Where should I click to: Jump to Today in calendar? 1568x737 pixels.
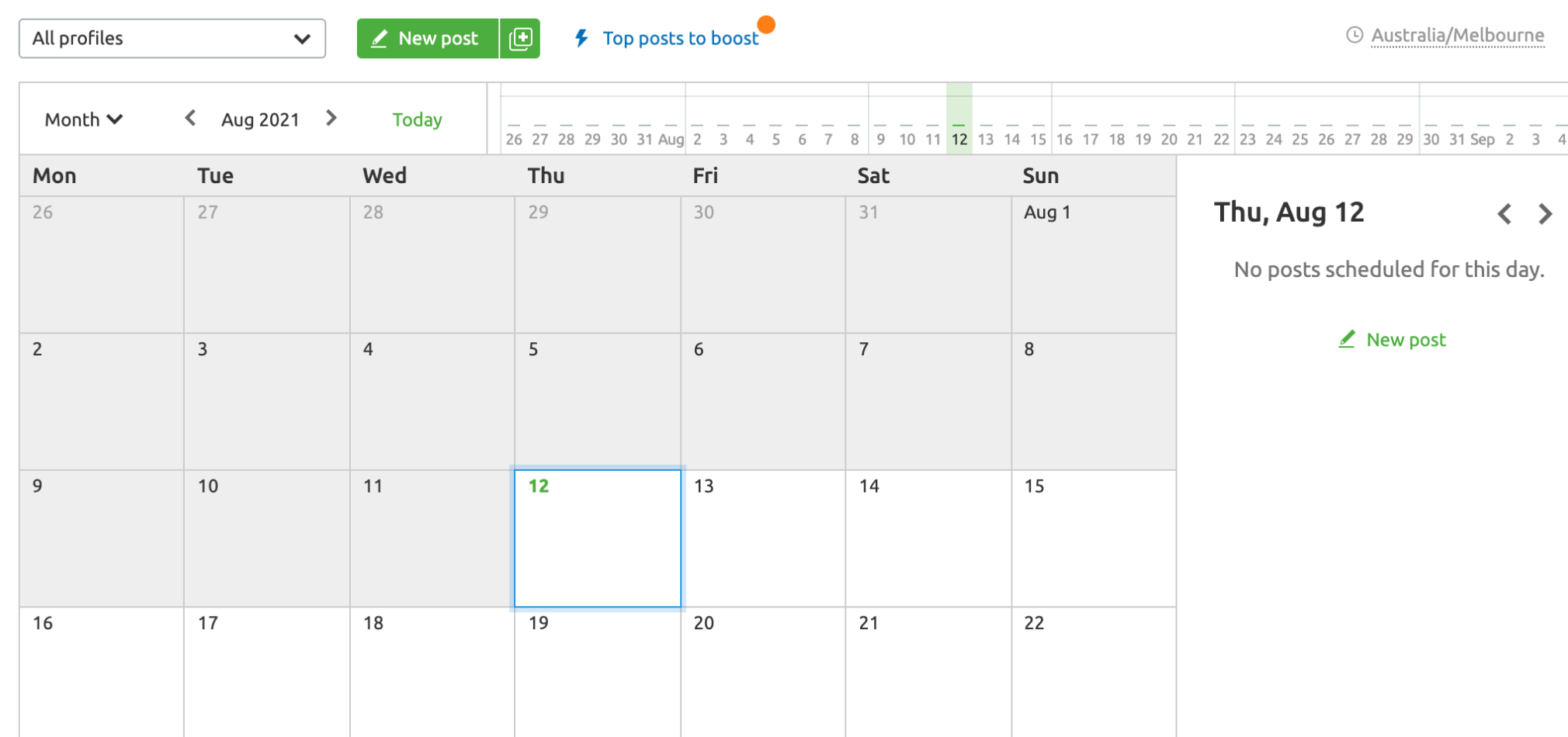tap(417, 119)
